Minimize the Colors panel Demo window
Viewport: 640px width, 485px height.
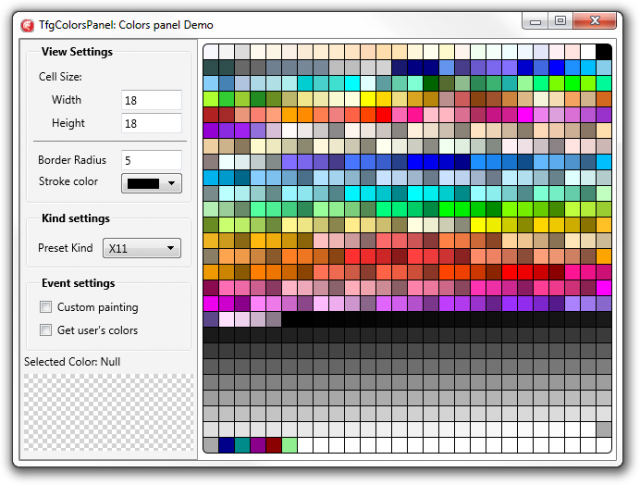click(535, 21)
